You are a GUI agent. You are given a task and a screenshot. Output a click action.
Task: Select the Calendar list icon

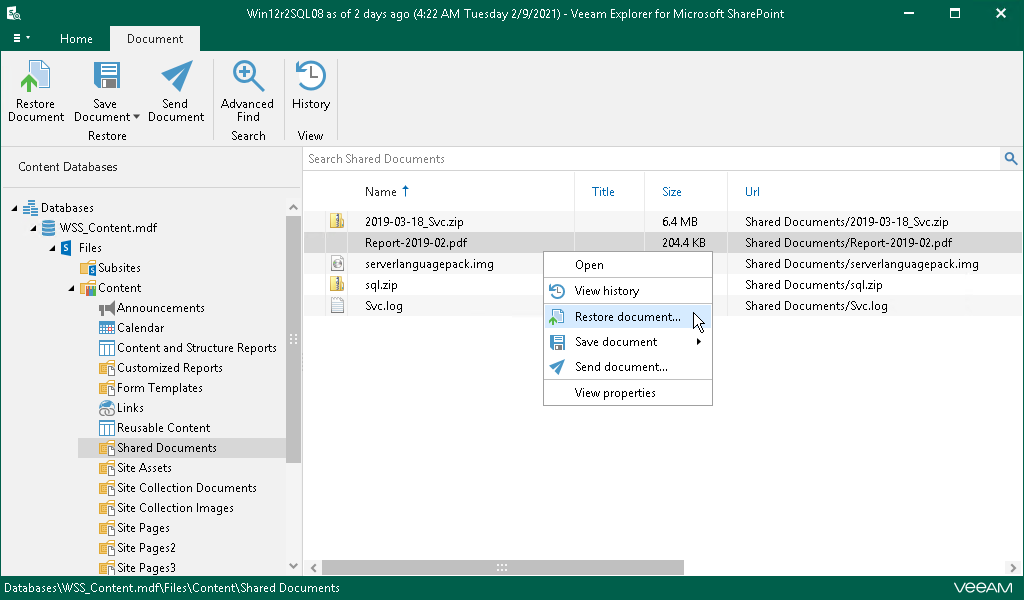click(x=107, y=328)
